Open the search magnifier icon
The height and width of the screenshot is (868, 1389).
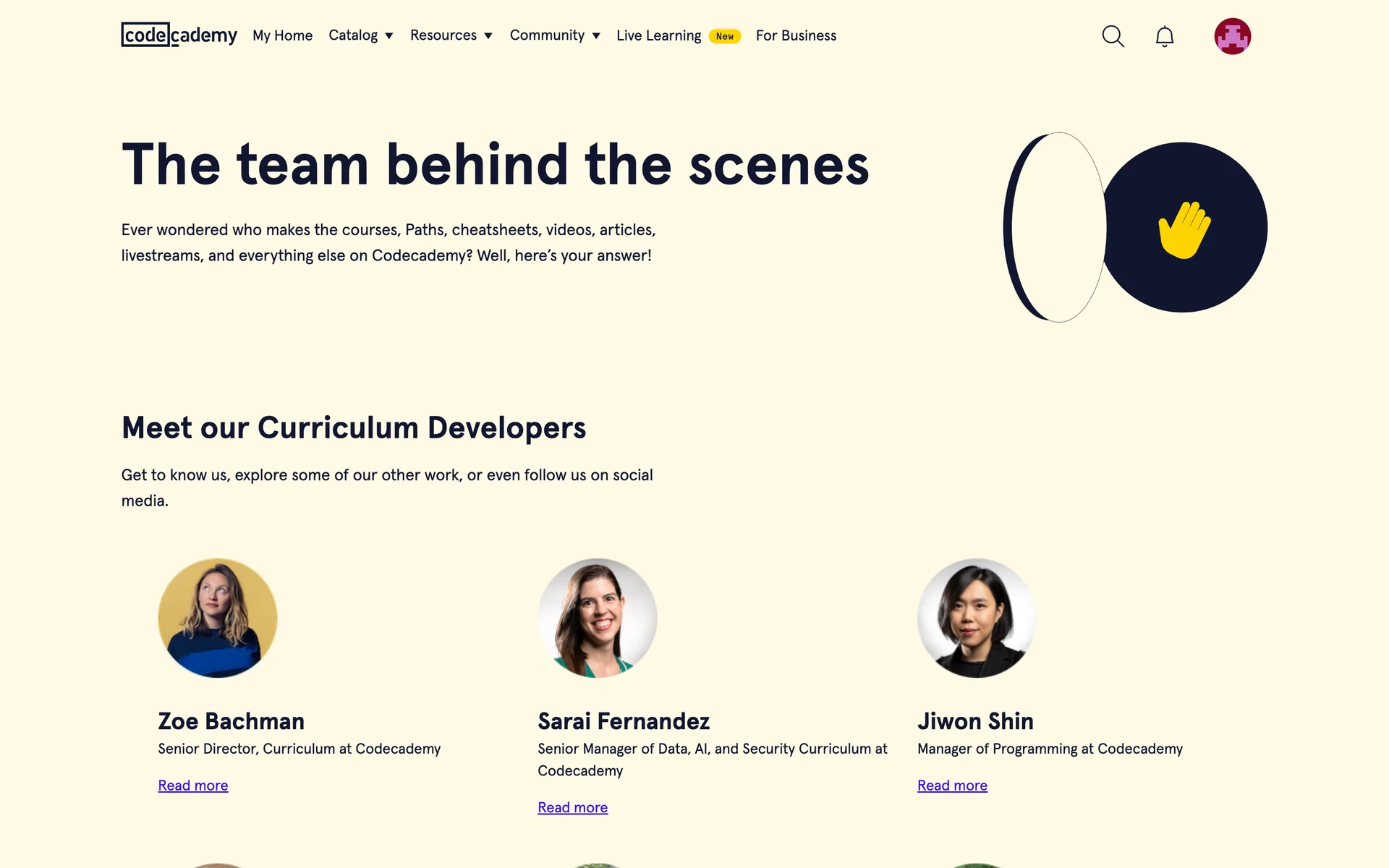point(1113,36)
